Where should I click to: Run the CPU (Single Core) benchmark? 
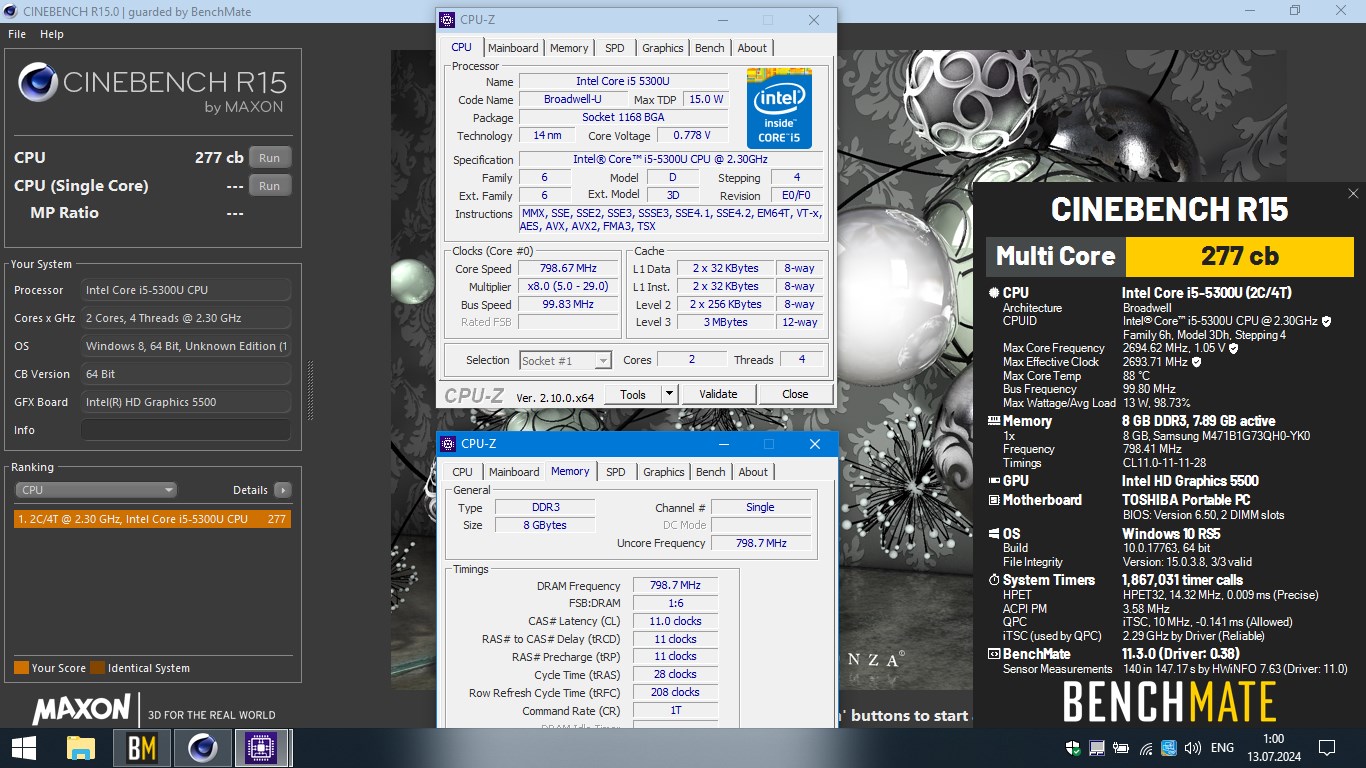pos(270,186)
